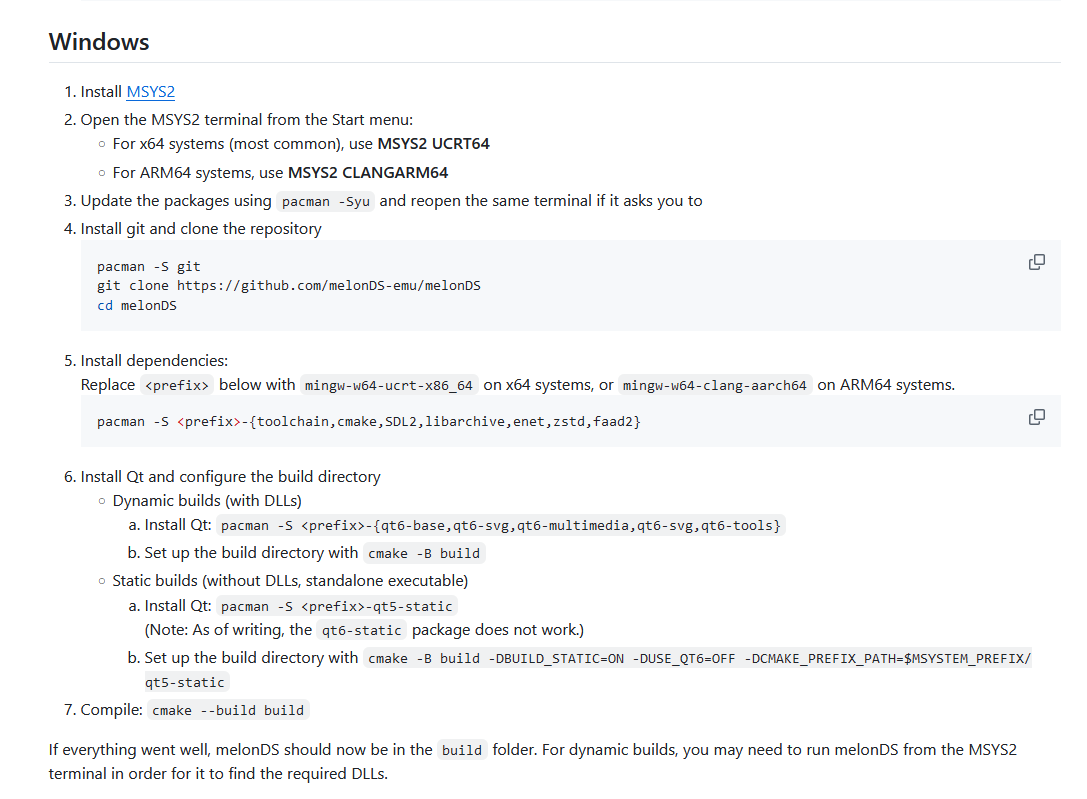Click the Windows section heading
Viewport: 1087px width, 799px height.
(99, 42)
